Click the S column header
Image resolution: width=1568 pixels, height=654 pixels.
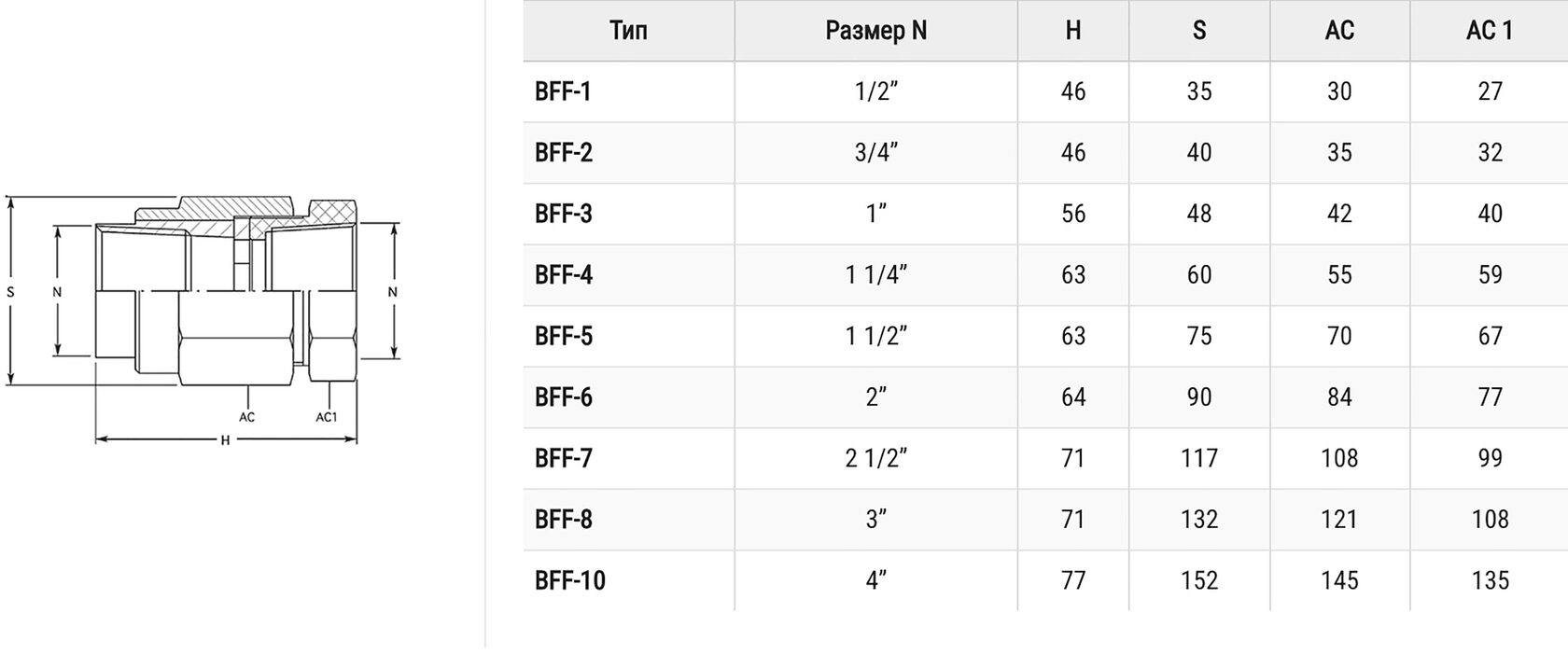(1198, 31)
